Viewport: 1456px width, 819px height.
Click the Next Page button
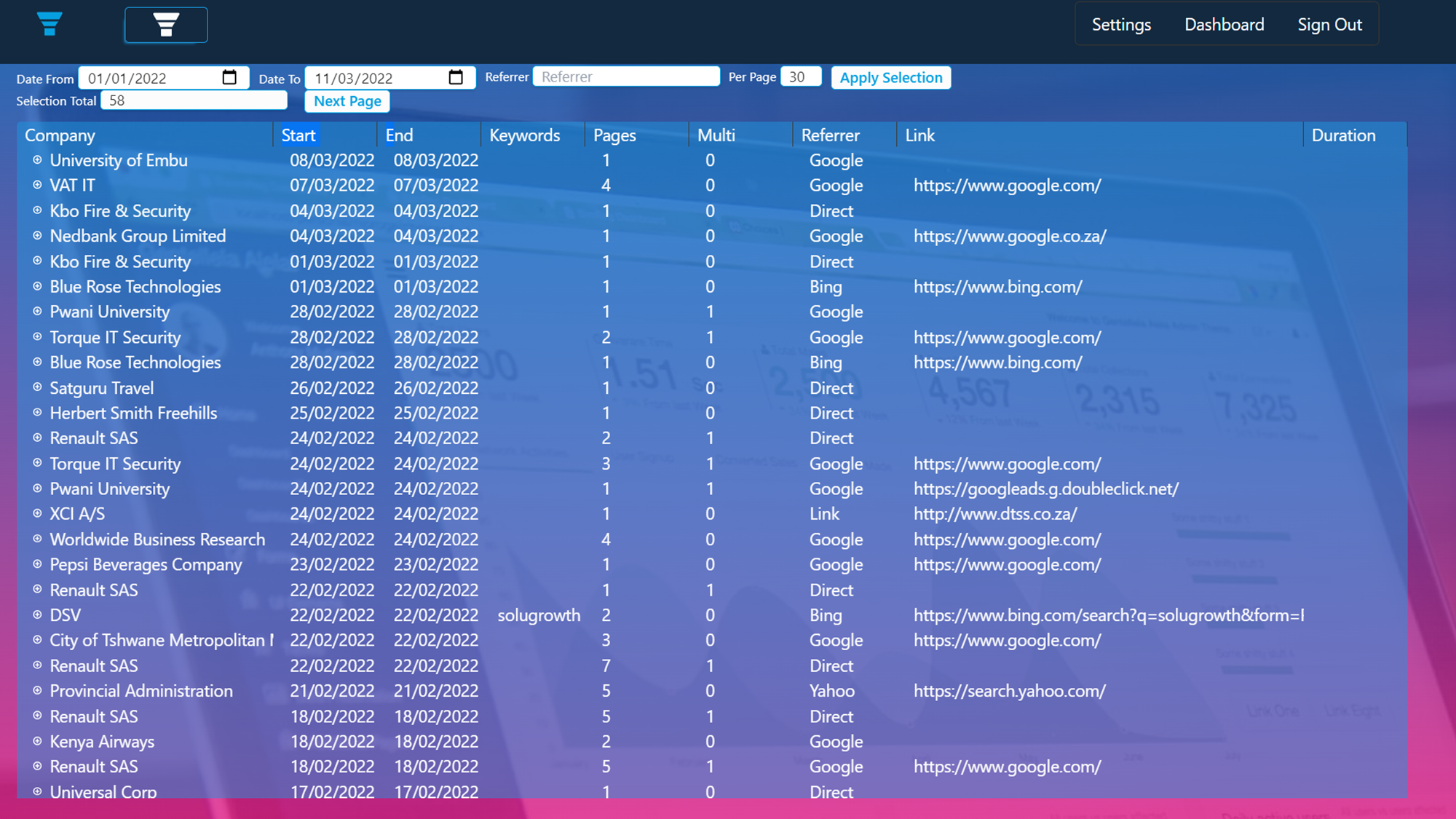[347, 101]
